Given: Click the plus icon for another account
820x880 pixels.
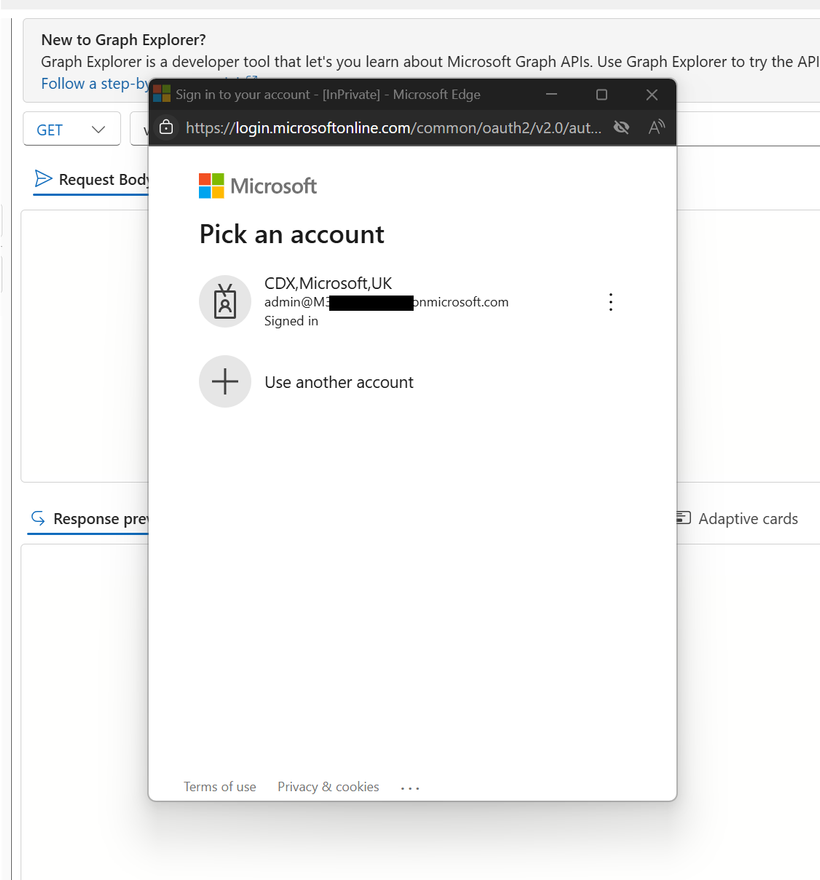Looking at the screenshot, I should [x=225, y=382].
